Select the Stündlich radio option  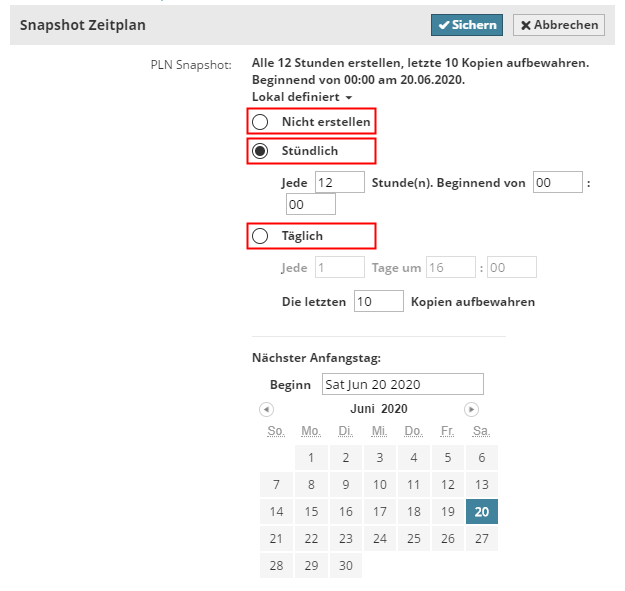click(260, 151)
